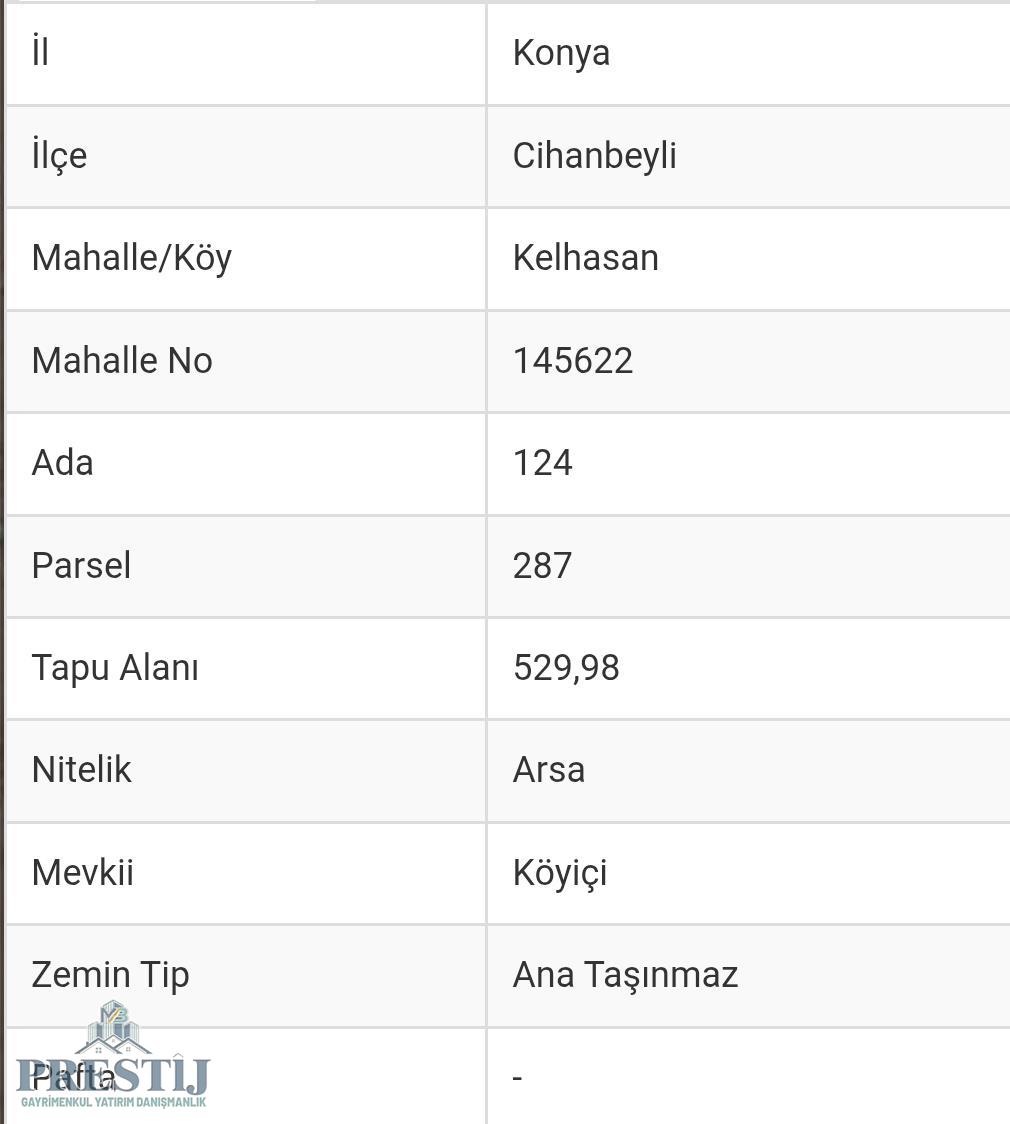This screenshot has width=1010, height=1124.
Task: Select Mahalle No value 145622
Action: (x=573, y=361)
